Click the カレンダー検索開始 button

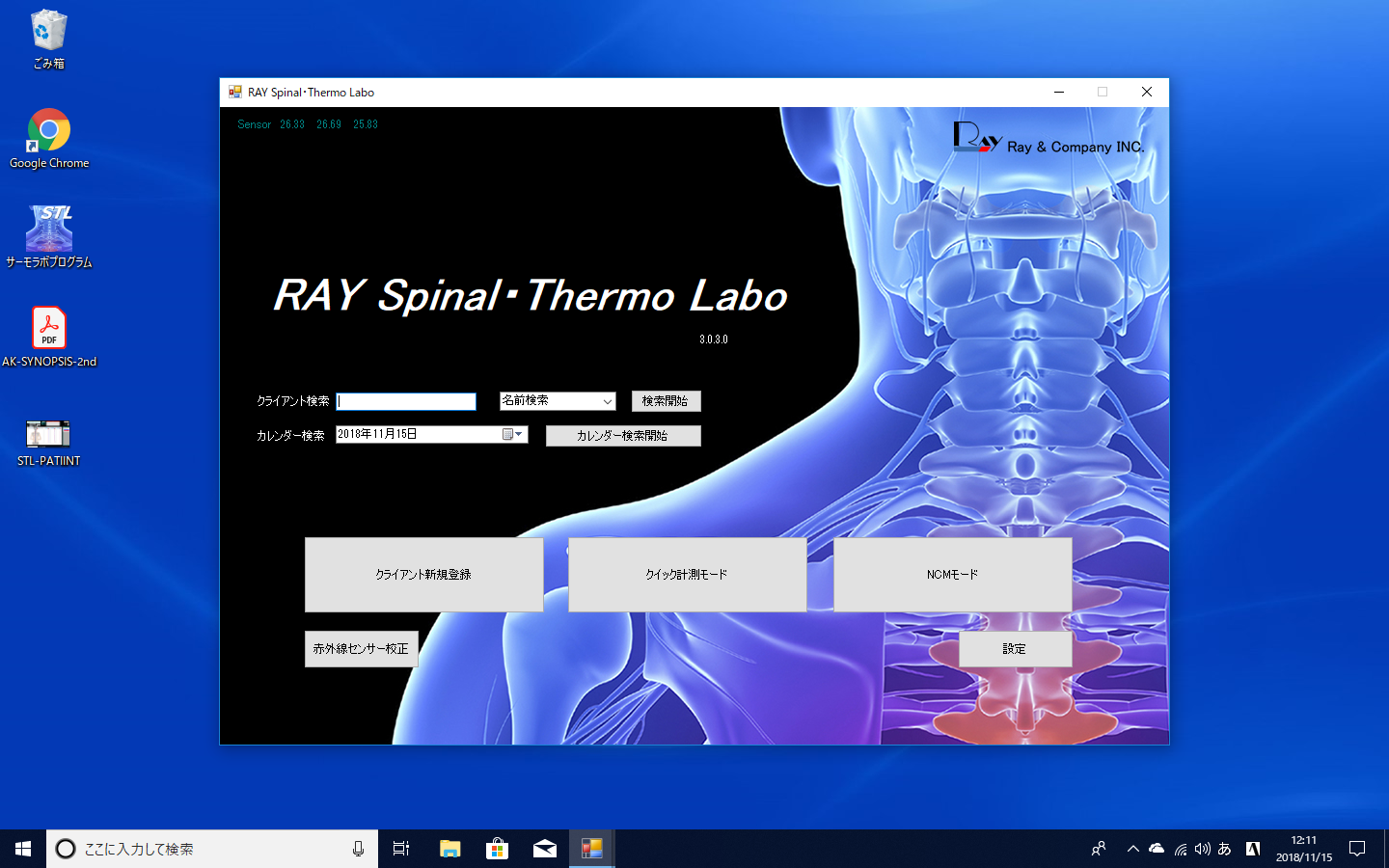click(623, 436)
